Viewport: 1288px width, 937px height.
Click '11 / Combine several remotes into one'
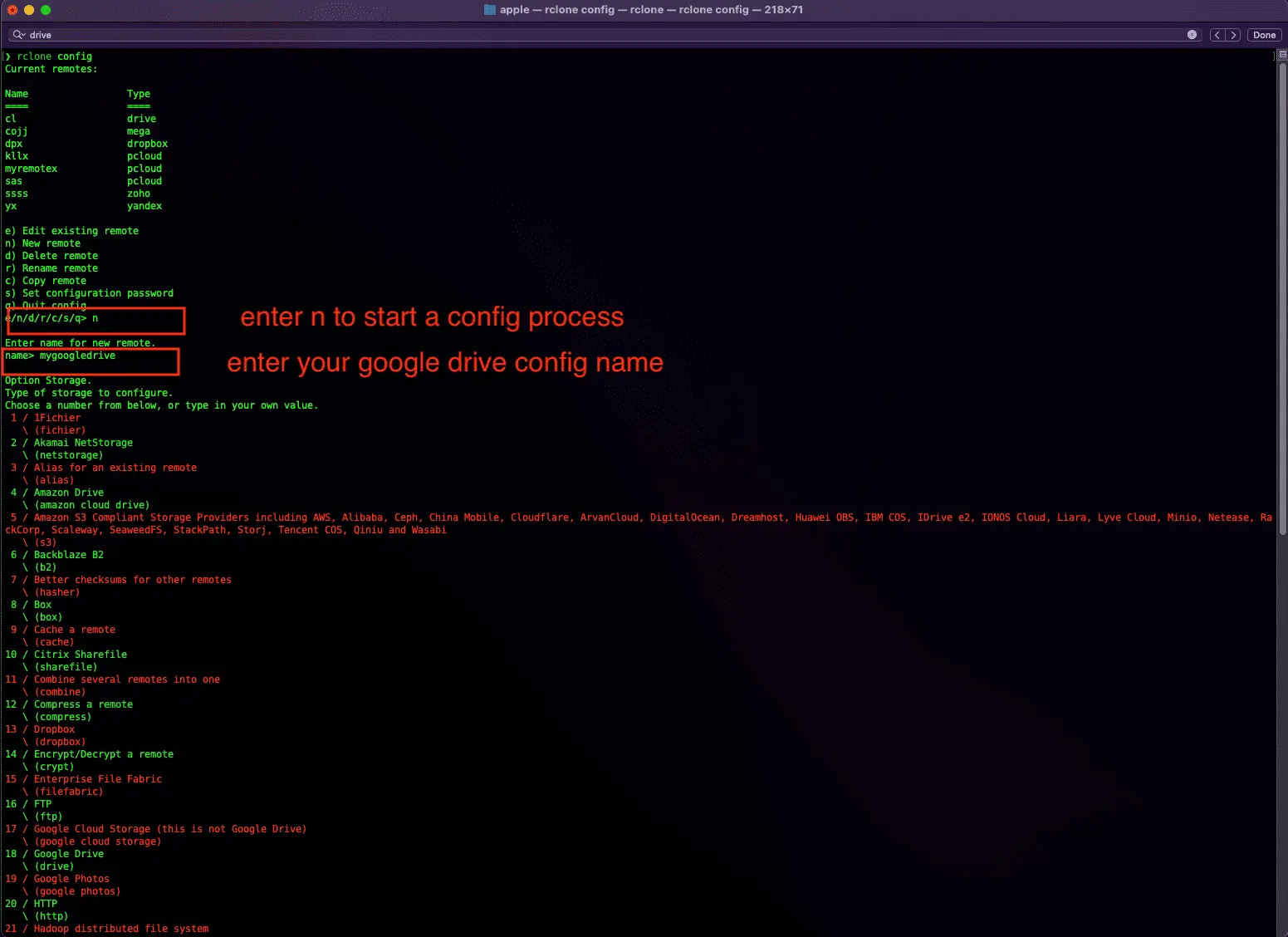[x=113, y=679]
